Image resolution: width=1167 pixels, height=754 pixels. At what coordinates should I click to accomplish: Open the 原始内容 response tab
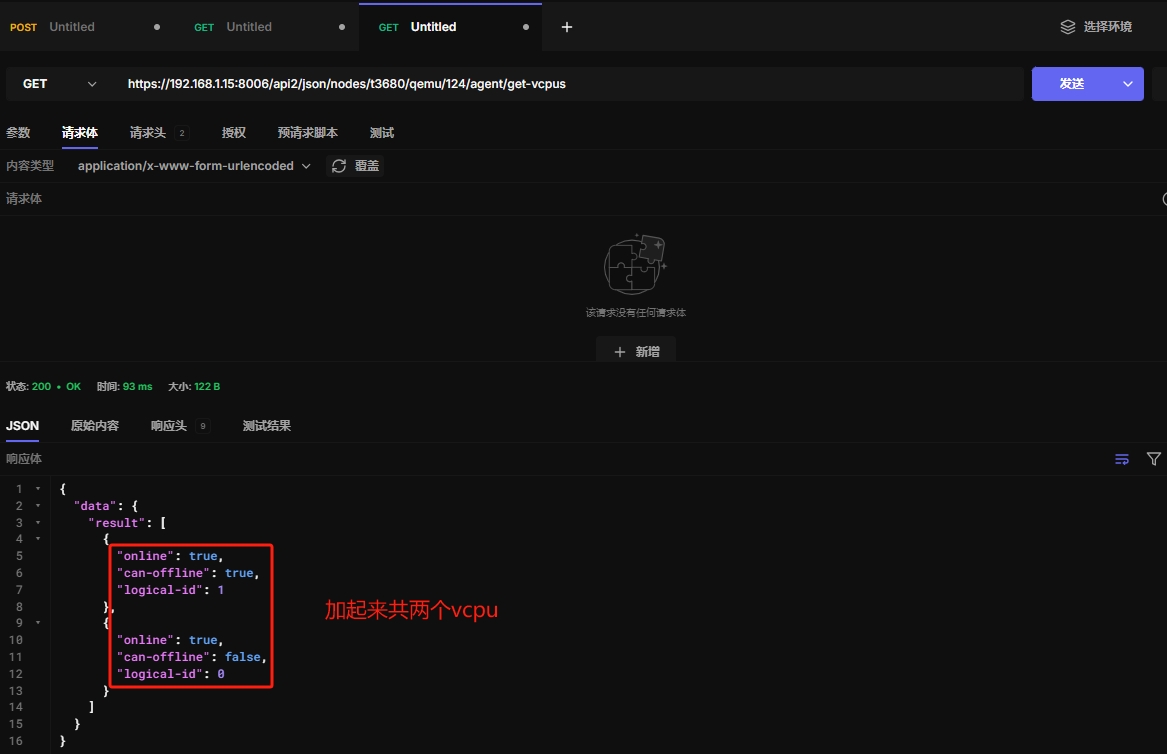point(95,426)
